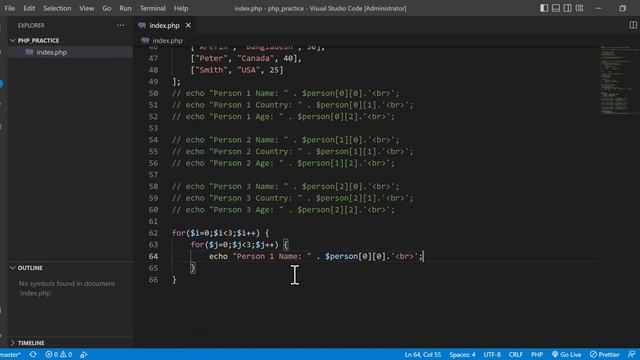The width and height of the screenshot is (640, 360).
Task: Restore down the VS Code window
Action: pos(622,8)
